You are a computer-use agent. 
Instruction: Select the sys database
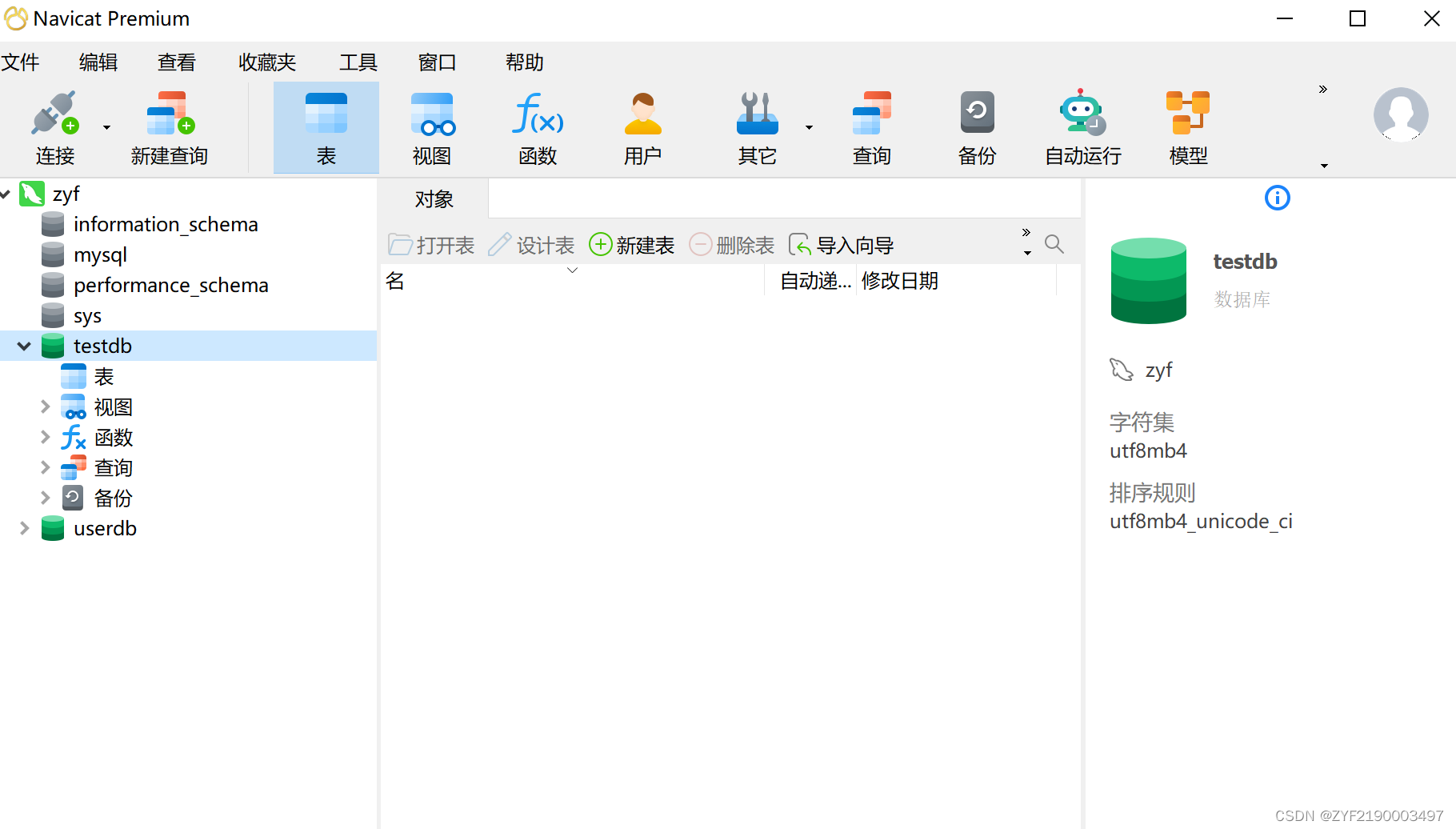(x=87, y=316)
